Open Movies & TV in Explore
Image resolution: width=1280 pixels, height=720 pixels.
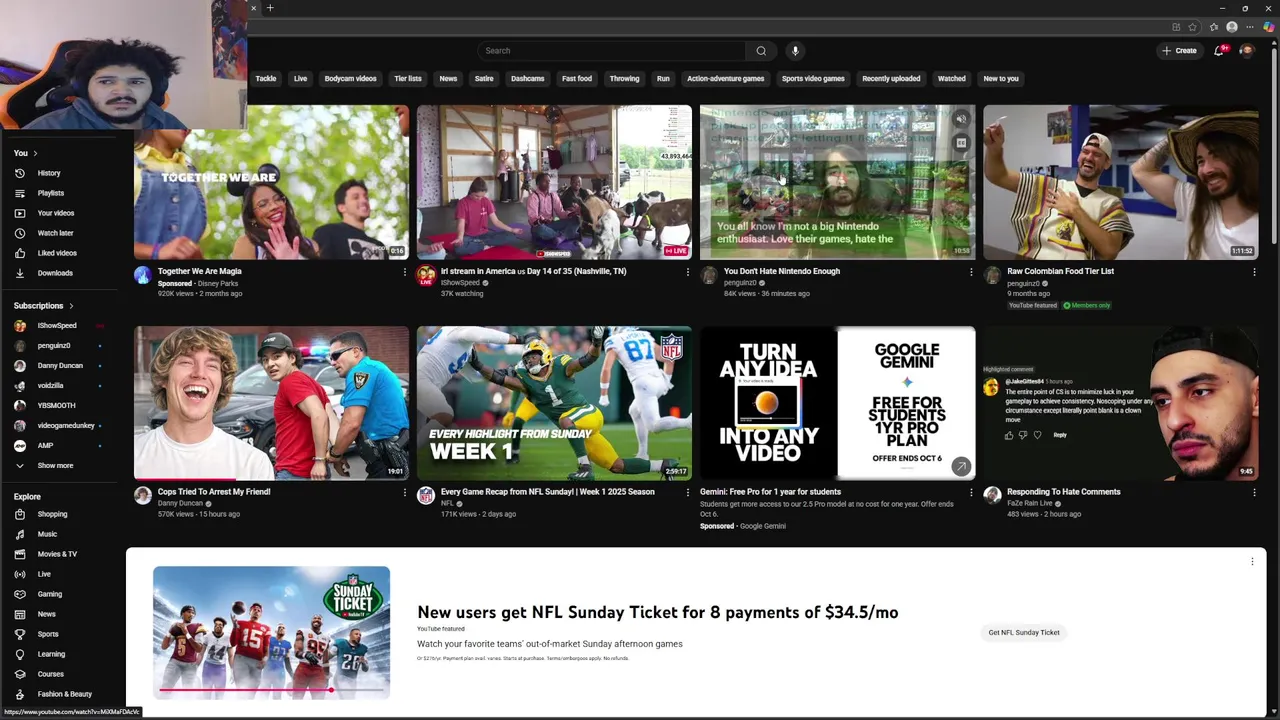click(47, 554)
